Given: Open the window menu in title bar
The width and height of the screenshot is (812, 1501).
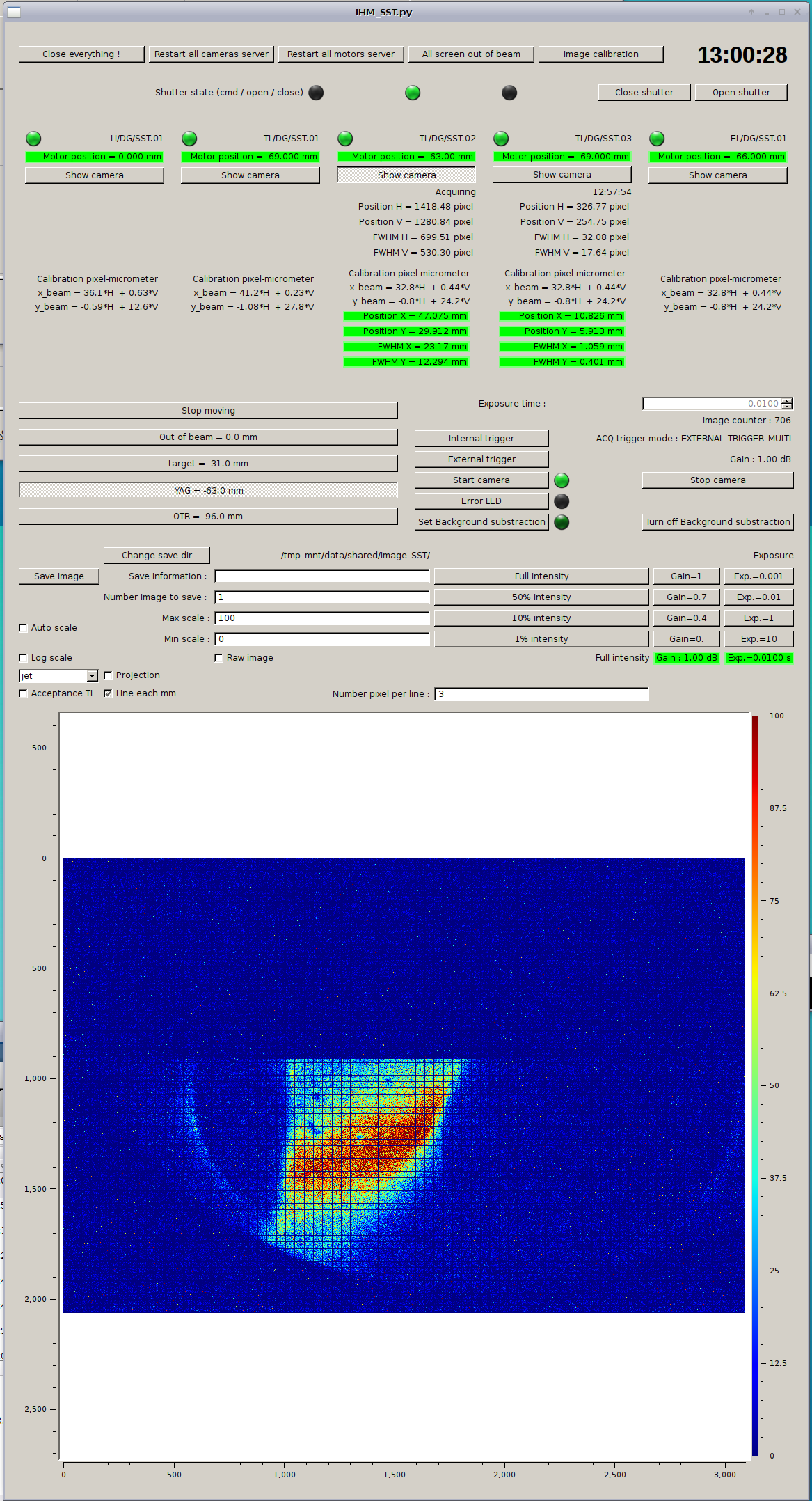Looking at the screenshot, I should tap(14, 12).
